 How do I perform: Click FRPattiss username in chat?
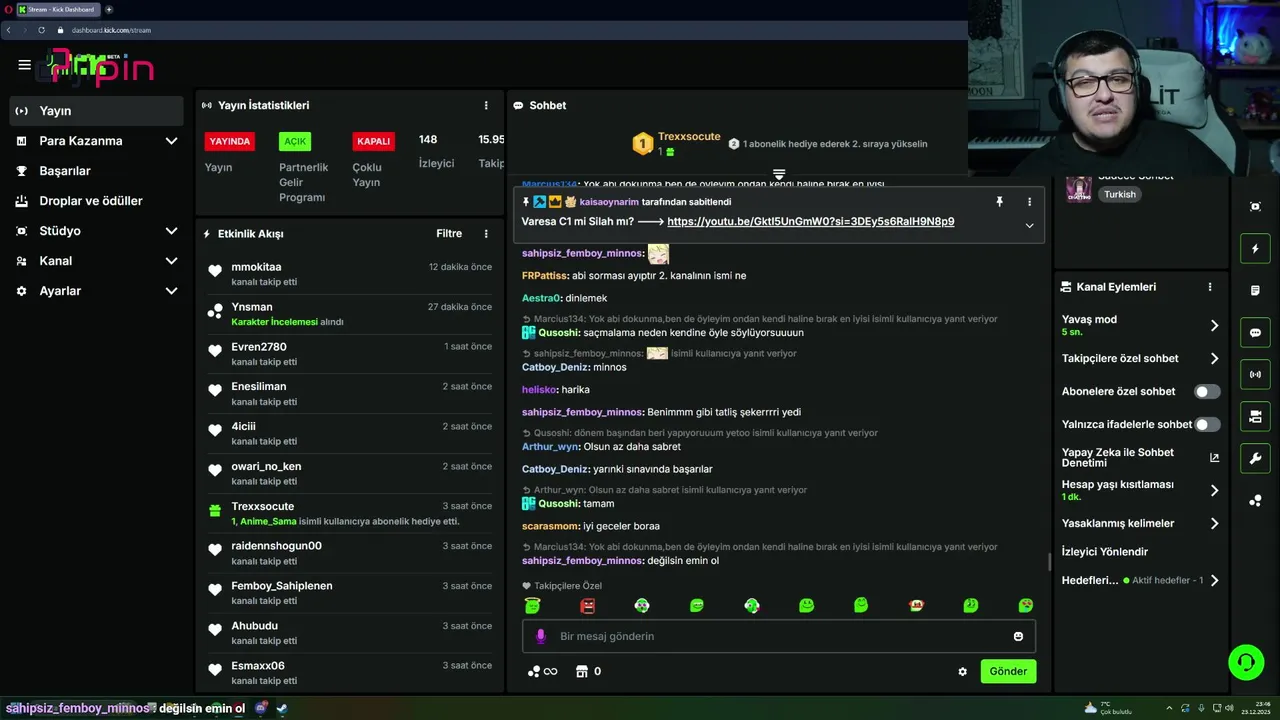tap(544, 276)
